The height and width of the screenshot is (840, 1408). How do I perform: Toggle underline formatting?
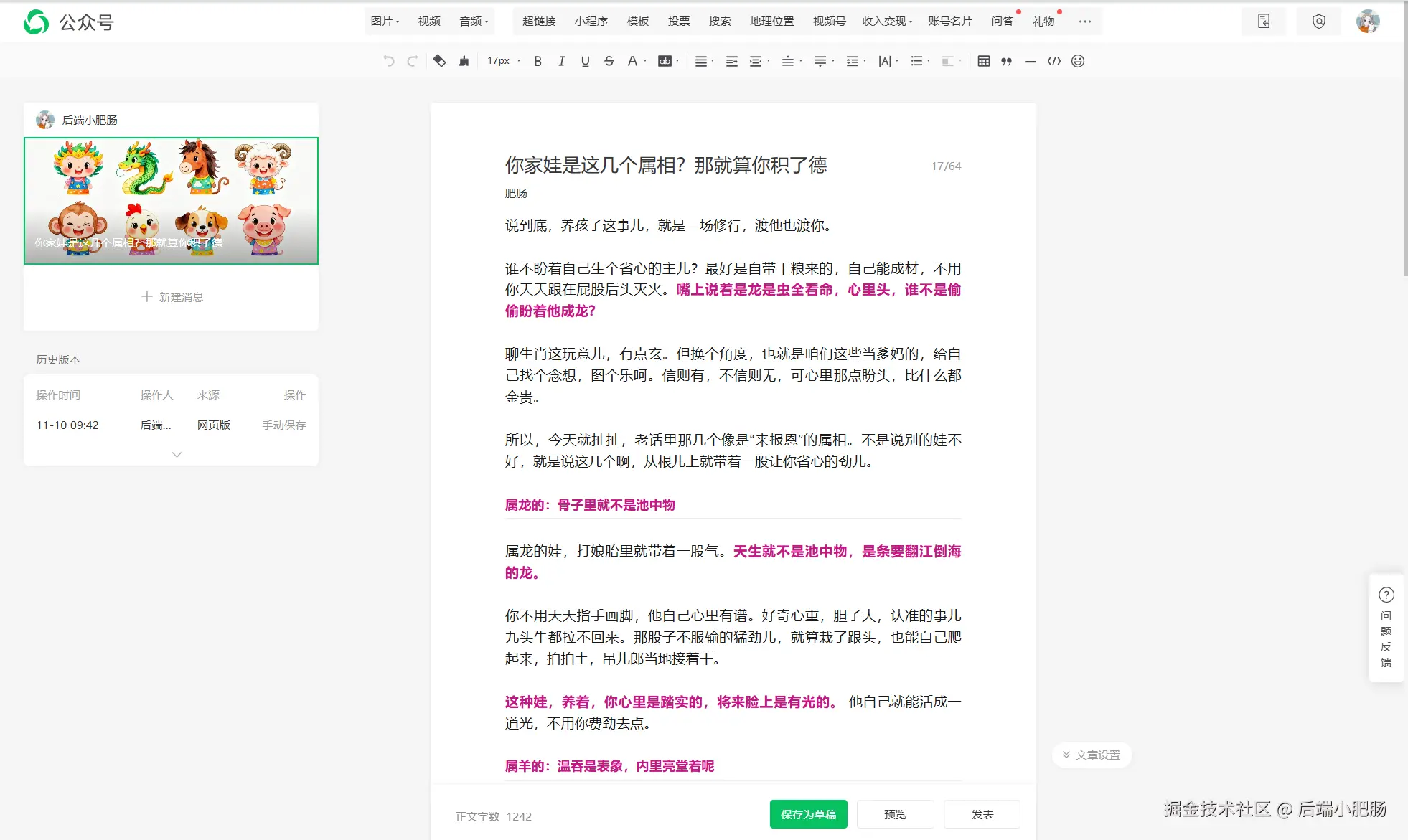pos(585,62)
